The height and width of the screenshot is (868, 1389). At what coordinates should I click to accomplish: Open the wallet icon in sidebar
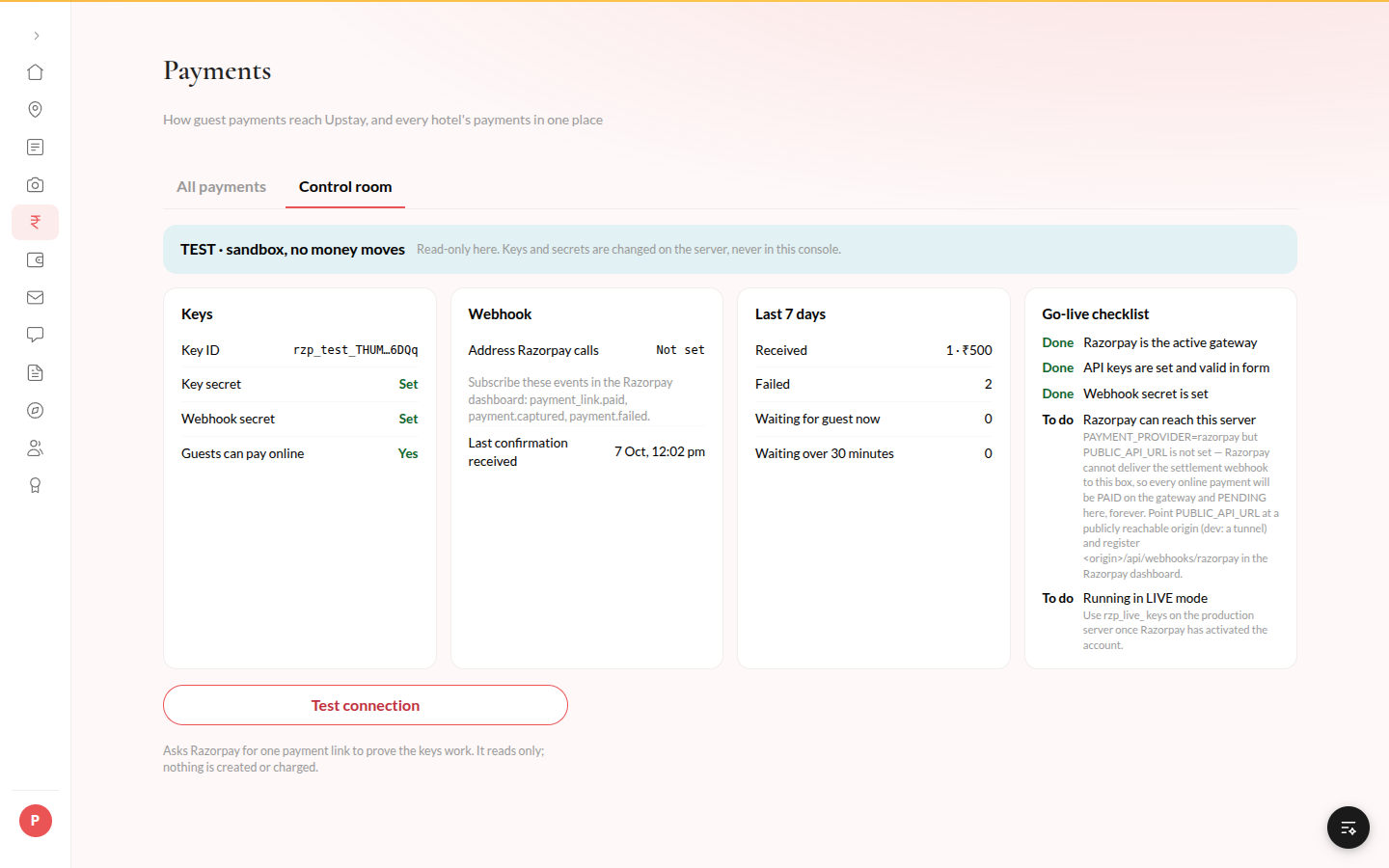(35, 260)
